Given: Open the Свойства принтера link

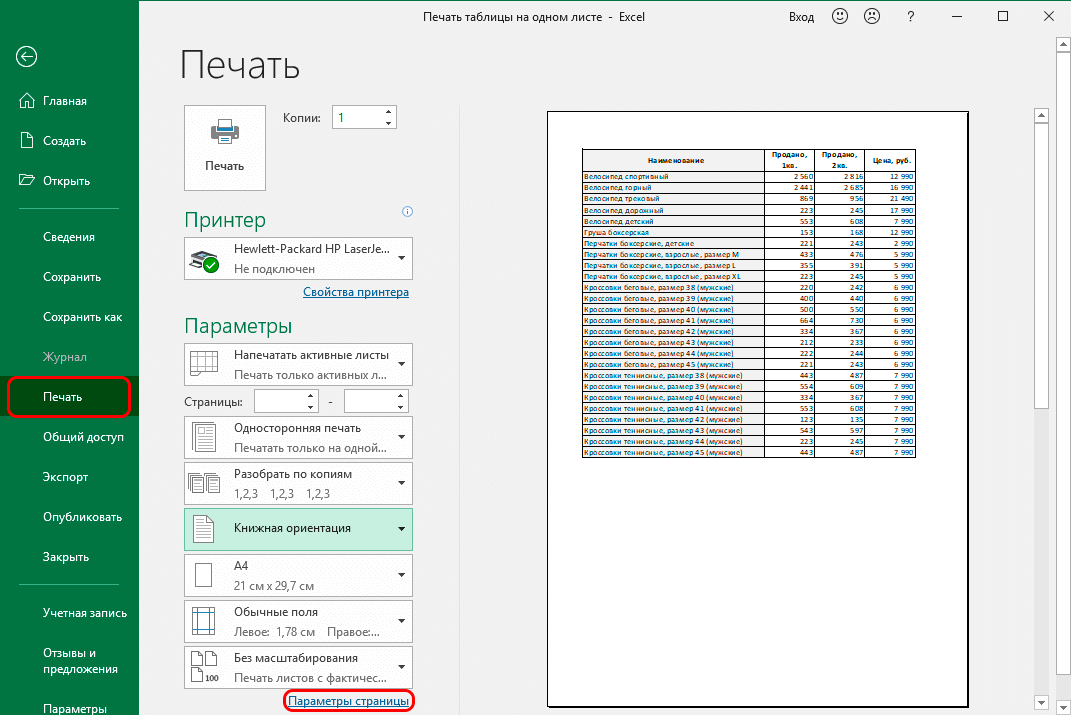Looking at the screenshot, I should [355, 291].
